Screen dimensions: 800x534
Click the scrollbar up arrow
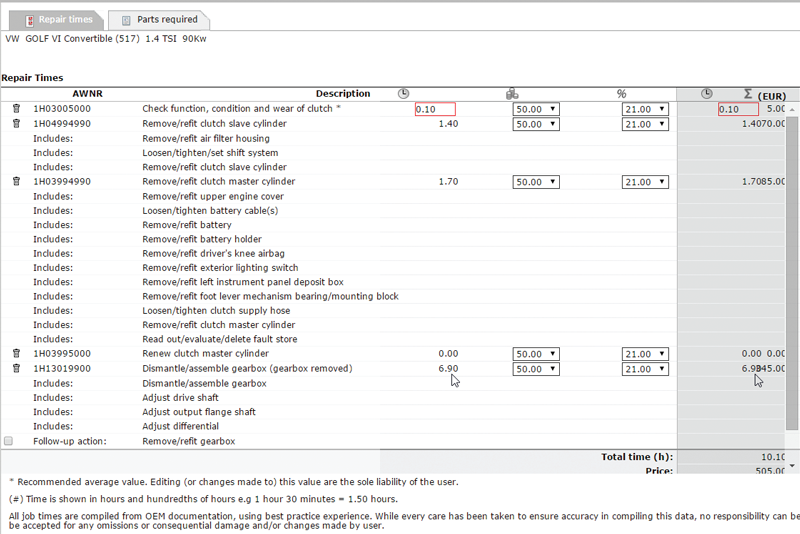792,109
